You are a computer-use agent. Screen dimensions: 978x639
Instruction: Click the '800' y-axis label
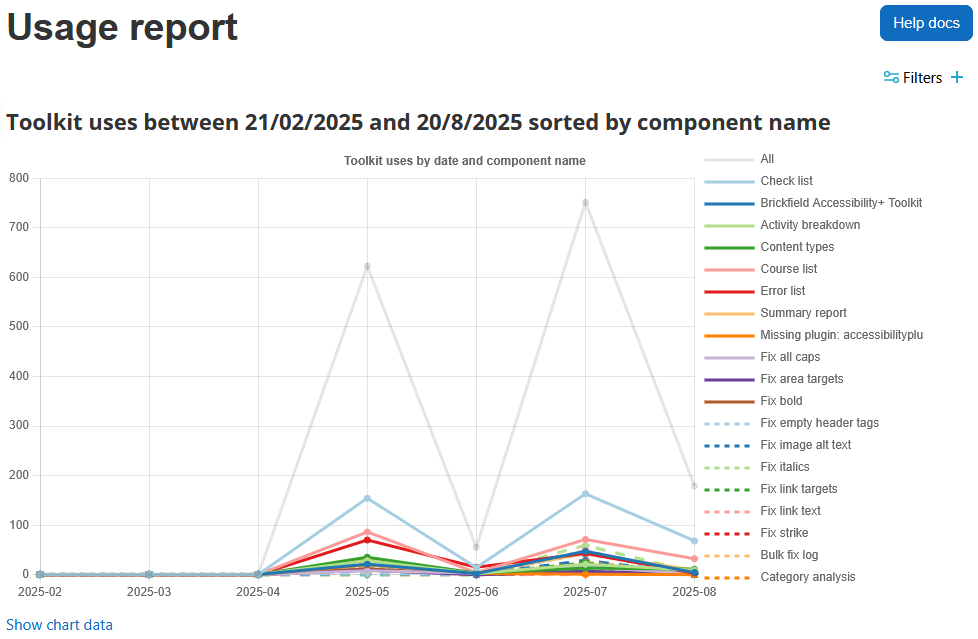coord(19,178)
